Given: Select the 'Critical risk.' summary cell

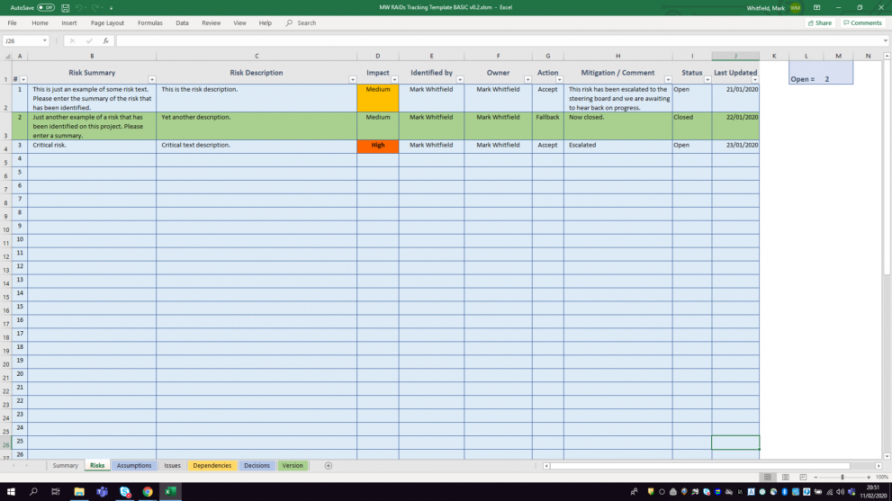Looking at the screenshot, I should click(x=92, y=147).
